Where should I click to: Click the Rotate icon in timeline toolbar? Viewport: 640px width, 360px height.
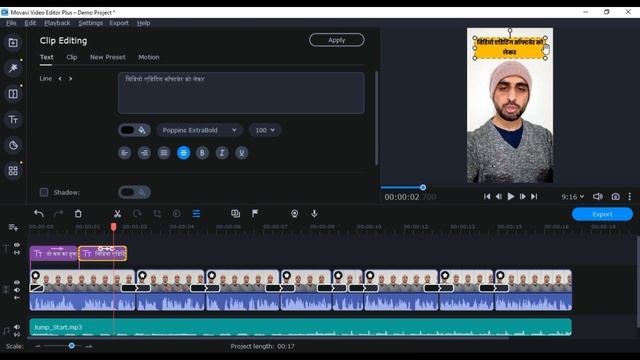pos(137,213)
